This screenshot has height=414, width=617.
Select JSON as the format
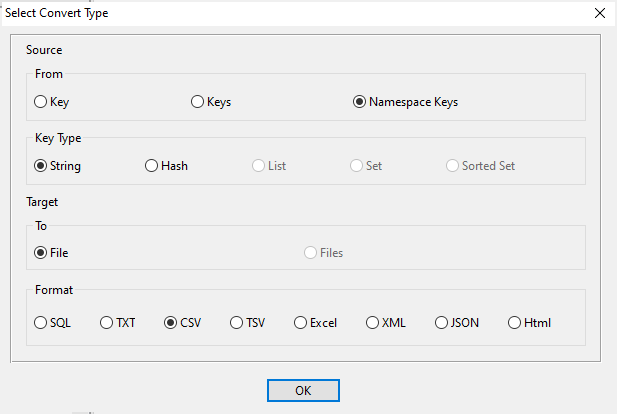(x=442, y=322)
